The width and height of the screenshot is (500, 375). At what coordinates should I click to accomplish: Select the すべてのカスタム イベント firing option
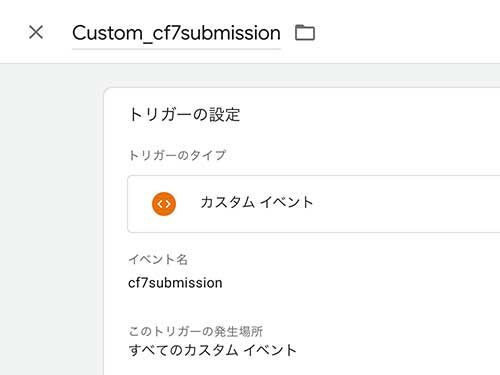coord(212,350)
